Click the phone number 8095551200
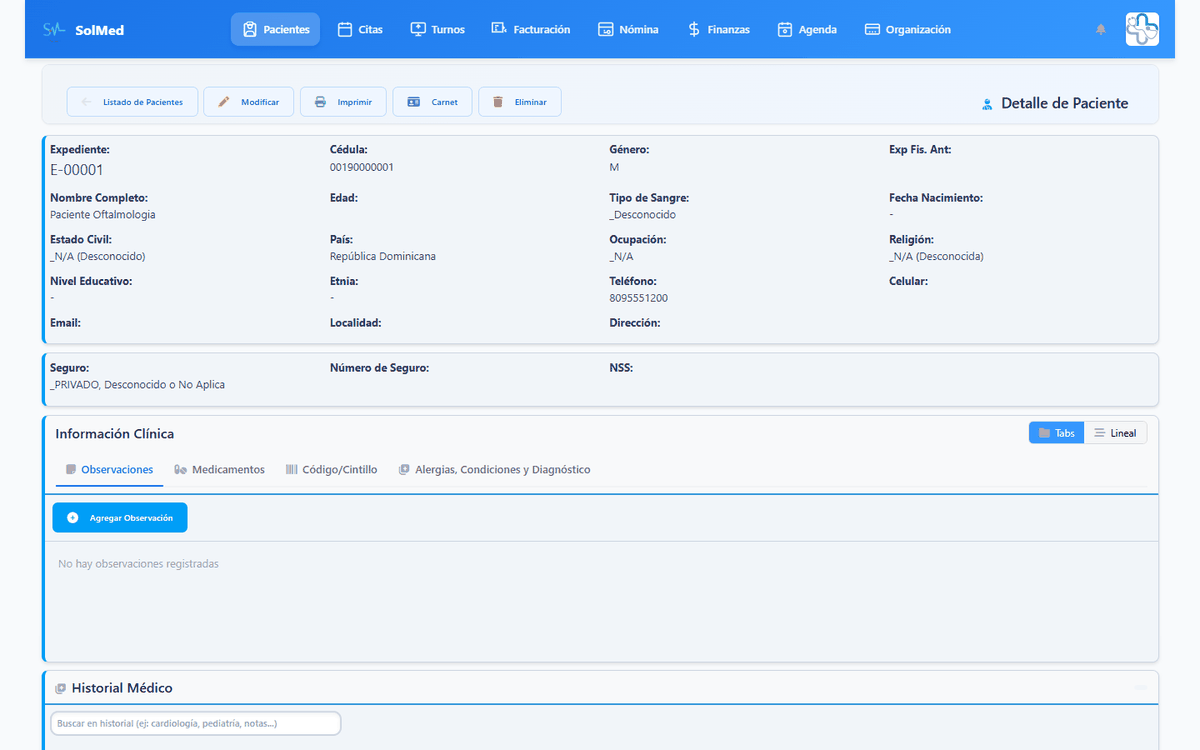 639,298
